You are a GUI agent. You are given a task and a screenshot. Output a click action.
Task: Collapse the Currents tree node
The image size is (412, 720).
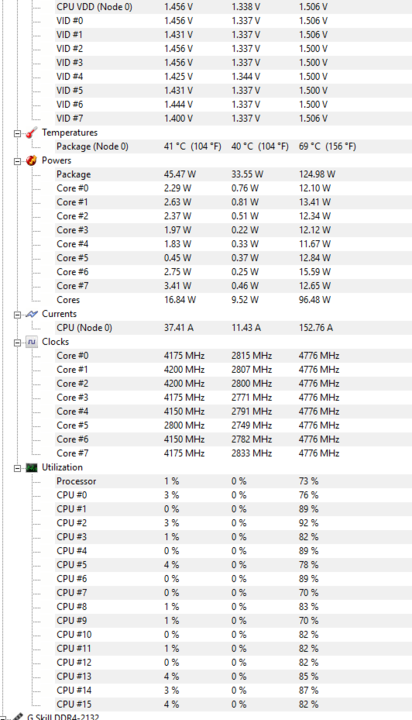(x=17, y=315)
